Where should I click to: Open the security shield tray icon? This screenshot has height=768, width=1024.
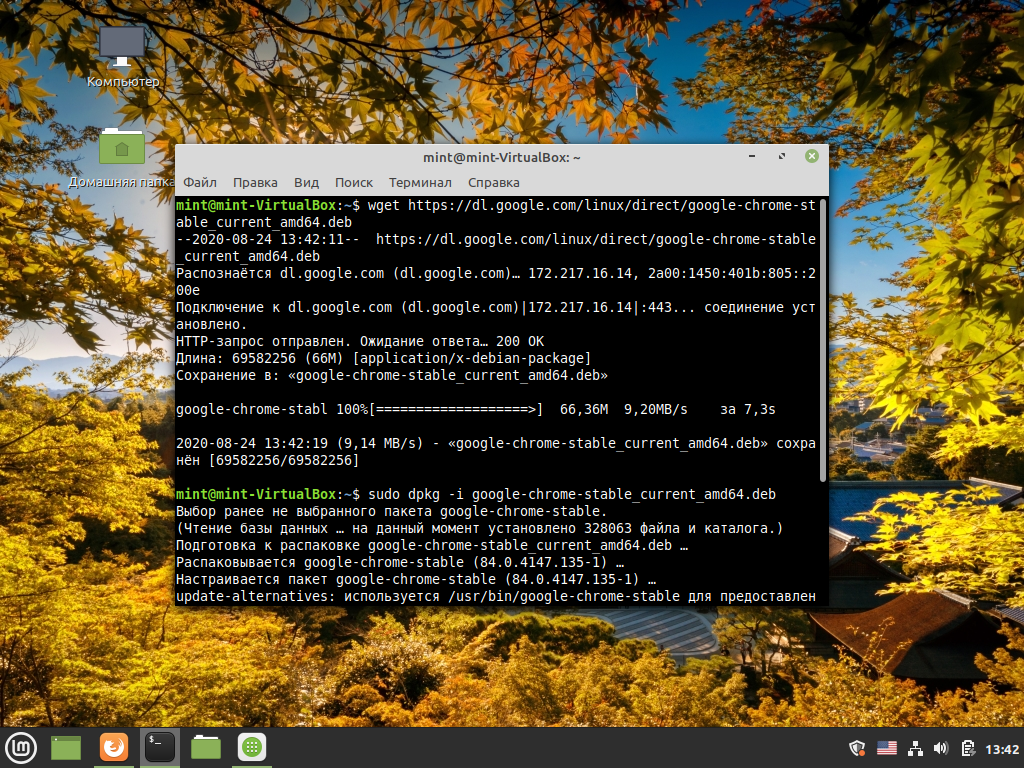(x=857, y=748)
